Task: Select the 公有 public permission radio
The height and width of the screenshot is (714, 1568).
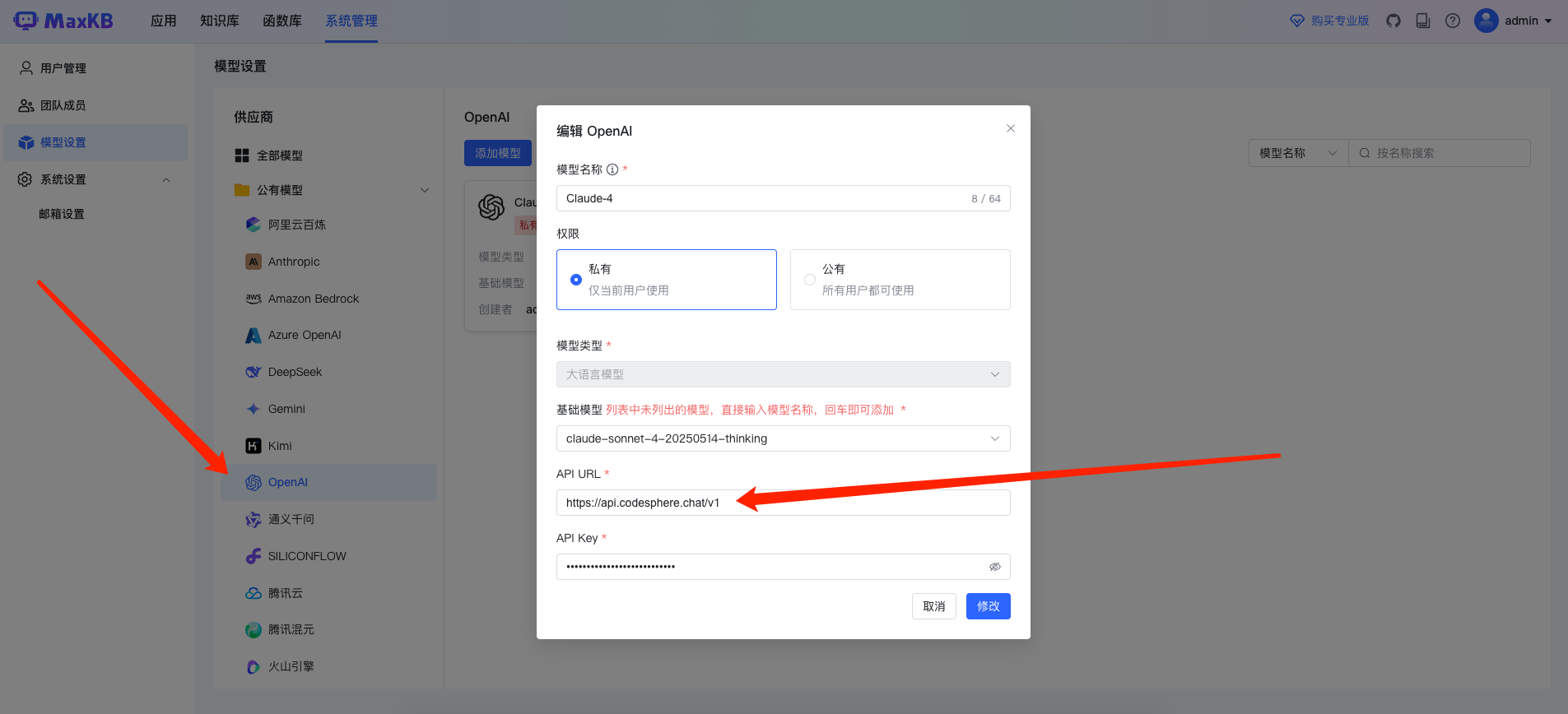Action: [x=810, y=280]
